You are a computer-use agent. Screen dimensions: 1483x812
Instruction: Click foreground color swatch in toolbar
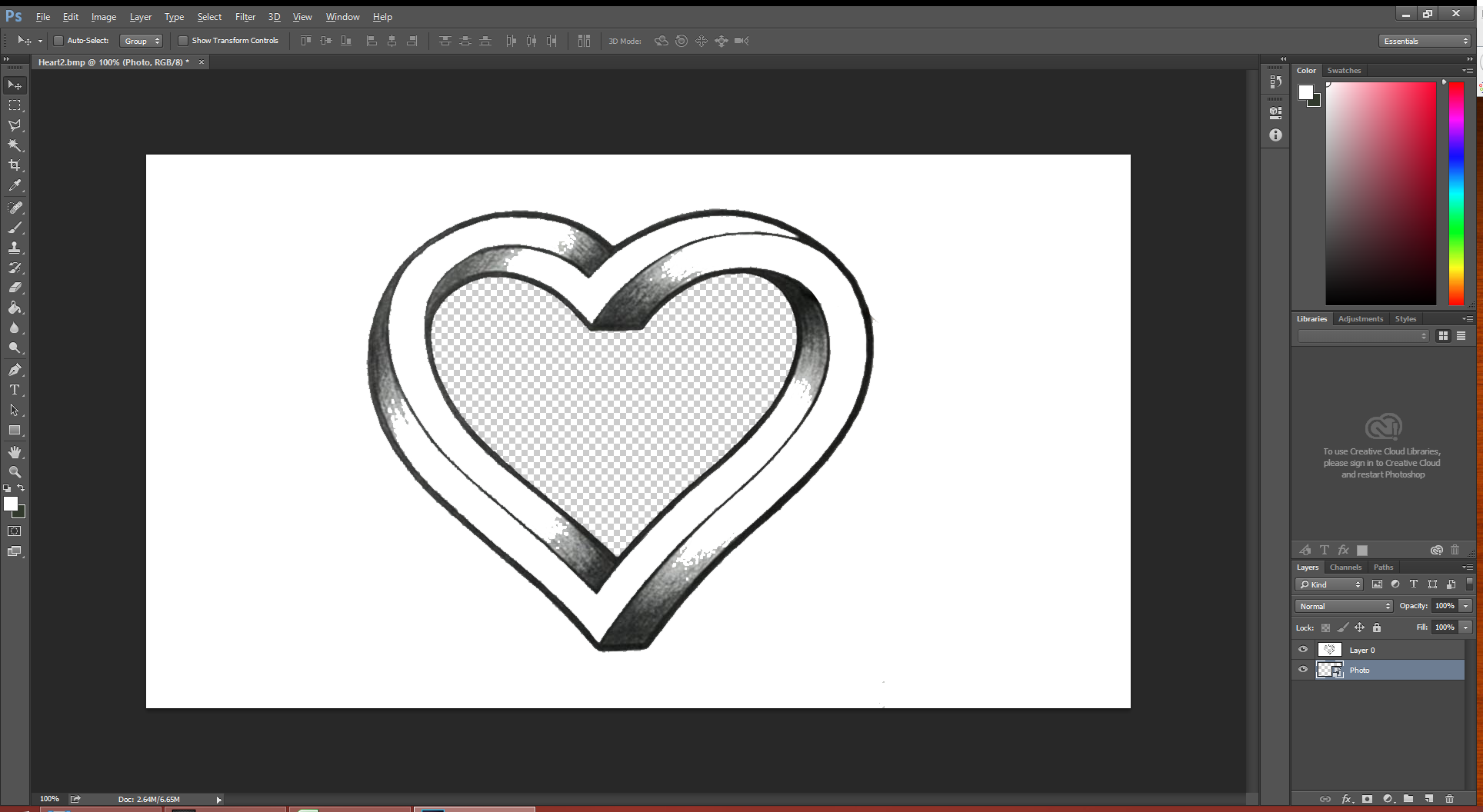[x=10, y=504]
